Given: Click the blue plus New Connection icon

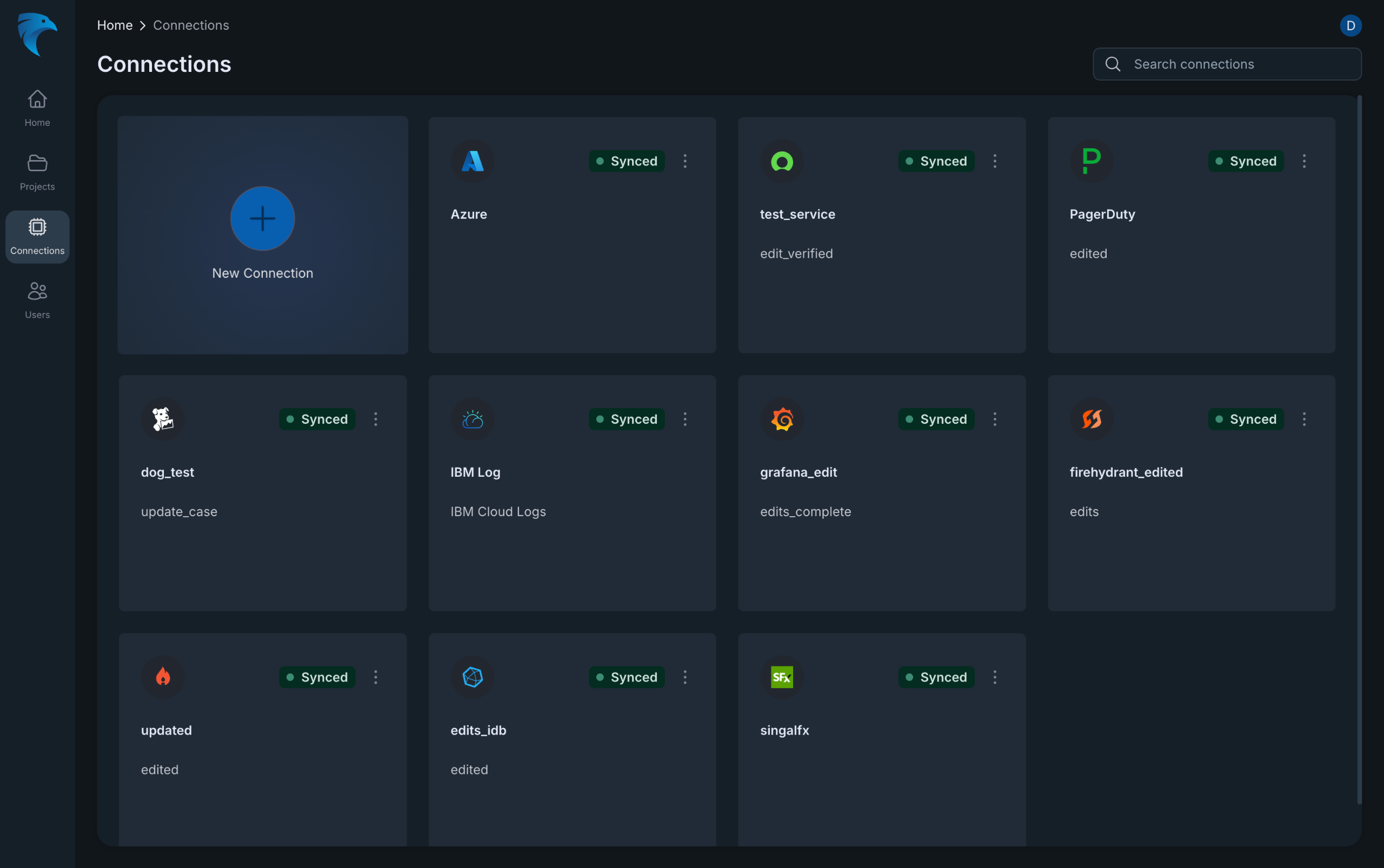Looking at the screenshot, I should tap(262, 219).
